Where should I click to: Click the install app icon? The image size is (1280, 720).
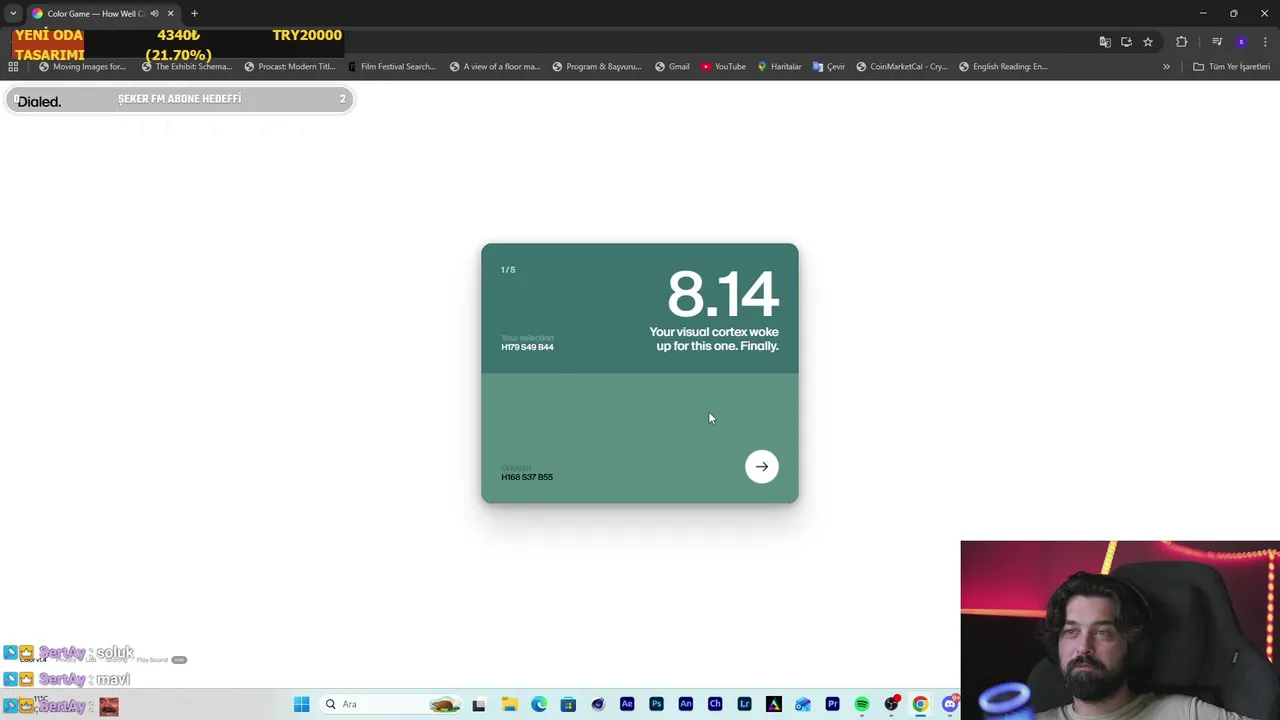(1126, 42)
